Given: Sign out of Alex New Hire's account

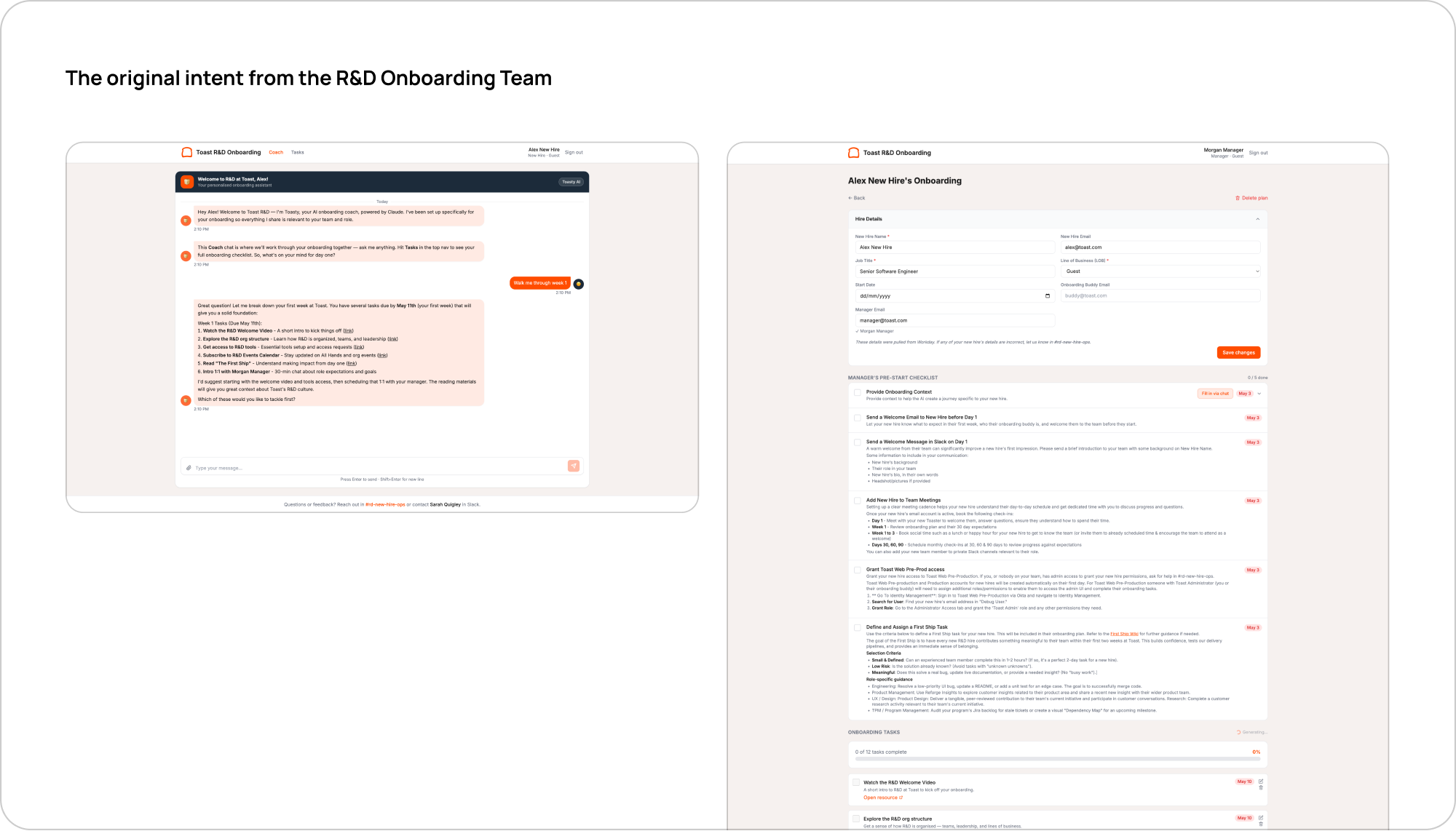Looking at the screenshot, I should click(574, 153).
